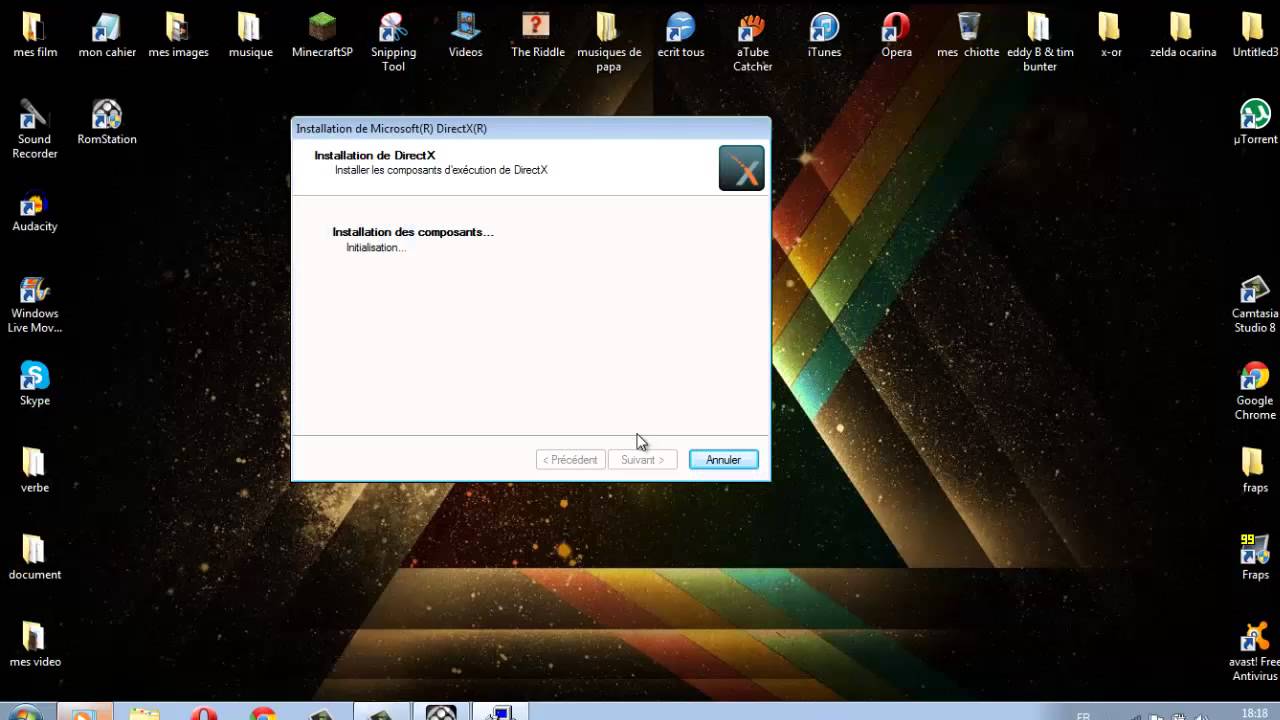
Task: Select the 'mon cahier' desktop icon
Action: (x=107, y=34)
